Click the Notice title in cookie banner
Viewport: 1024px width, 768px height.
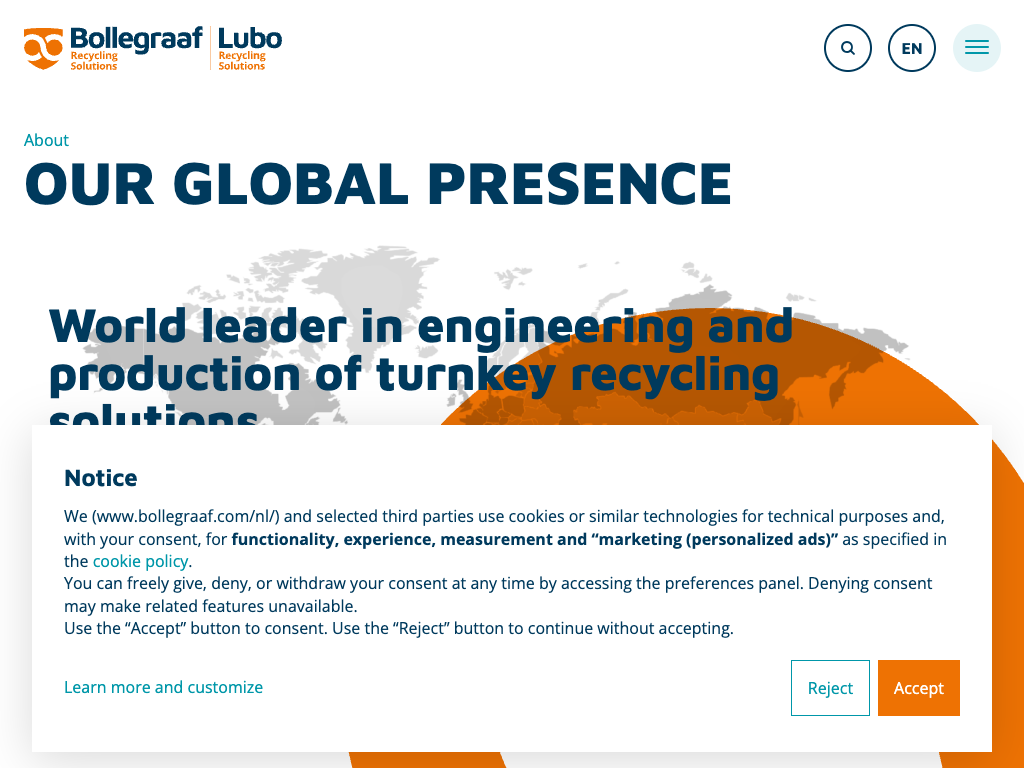[x=101, y=478]
